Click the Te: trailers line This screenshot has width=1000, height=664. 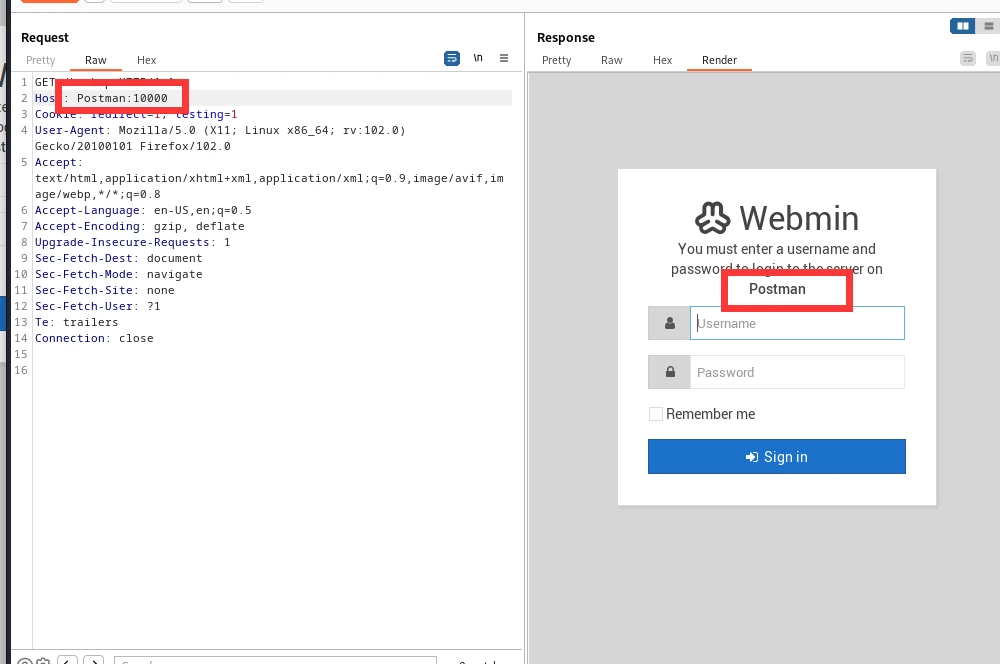[77, 322]
